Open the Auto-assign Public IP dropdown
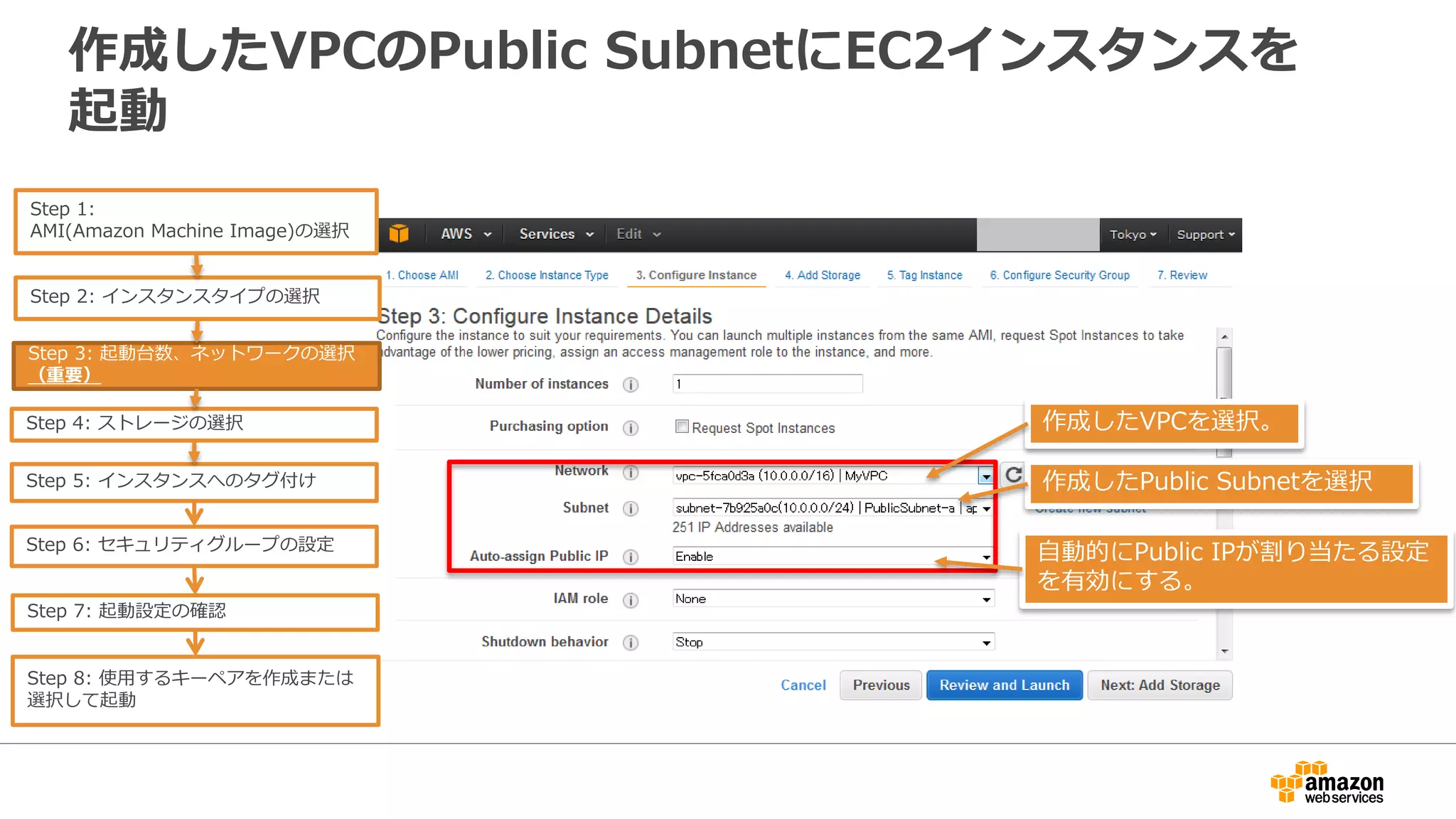Screen dimensions: 1456x819 [833, 556]
